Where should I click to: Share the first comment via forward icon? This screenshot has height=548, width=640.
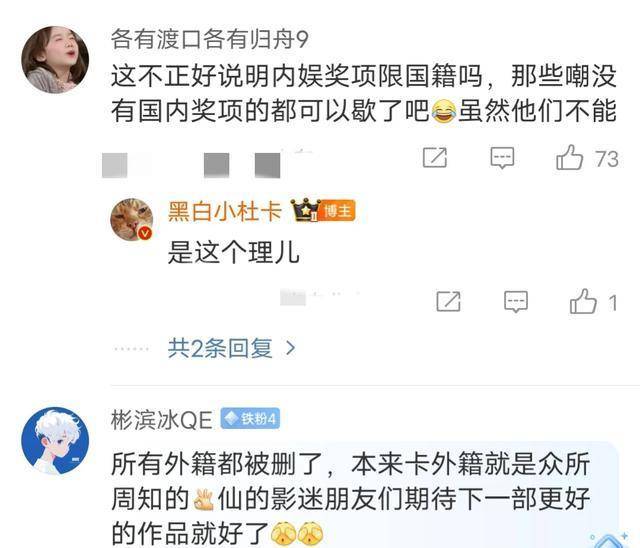(x=435, y=157)
